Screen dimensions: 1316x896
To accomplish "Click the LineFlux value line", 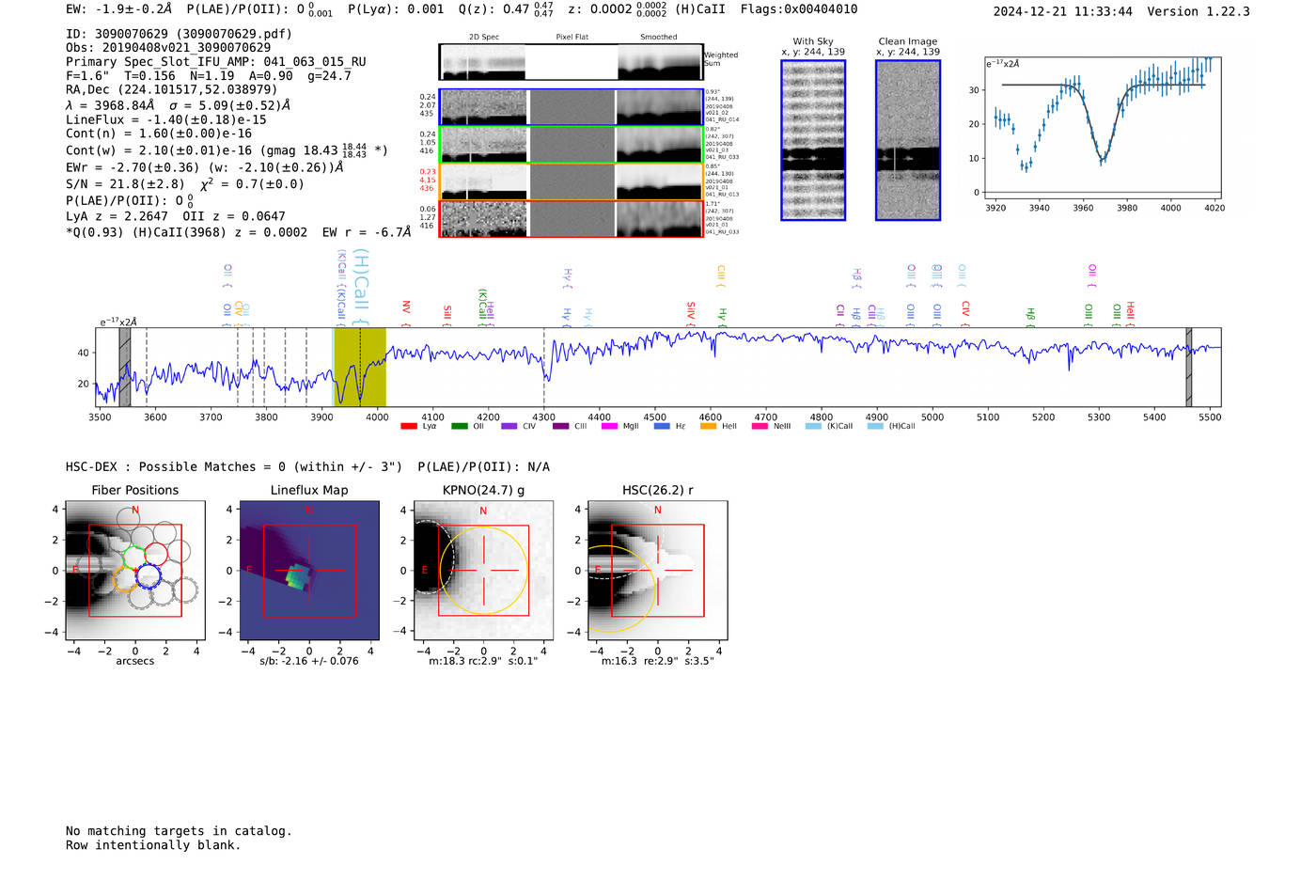I will click(x=166, y=120).
